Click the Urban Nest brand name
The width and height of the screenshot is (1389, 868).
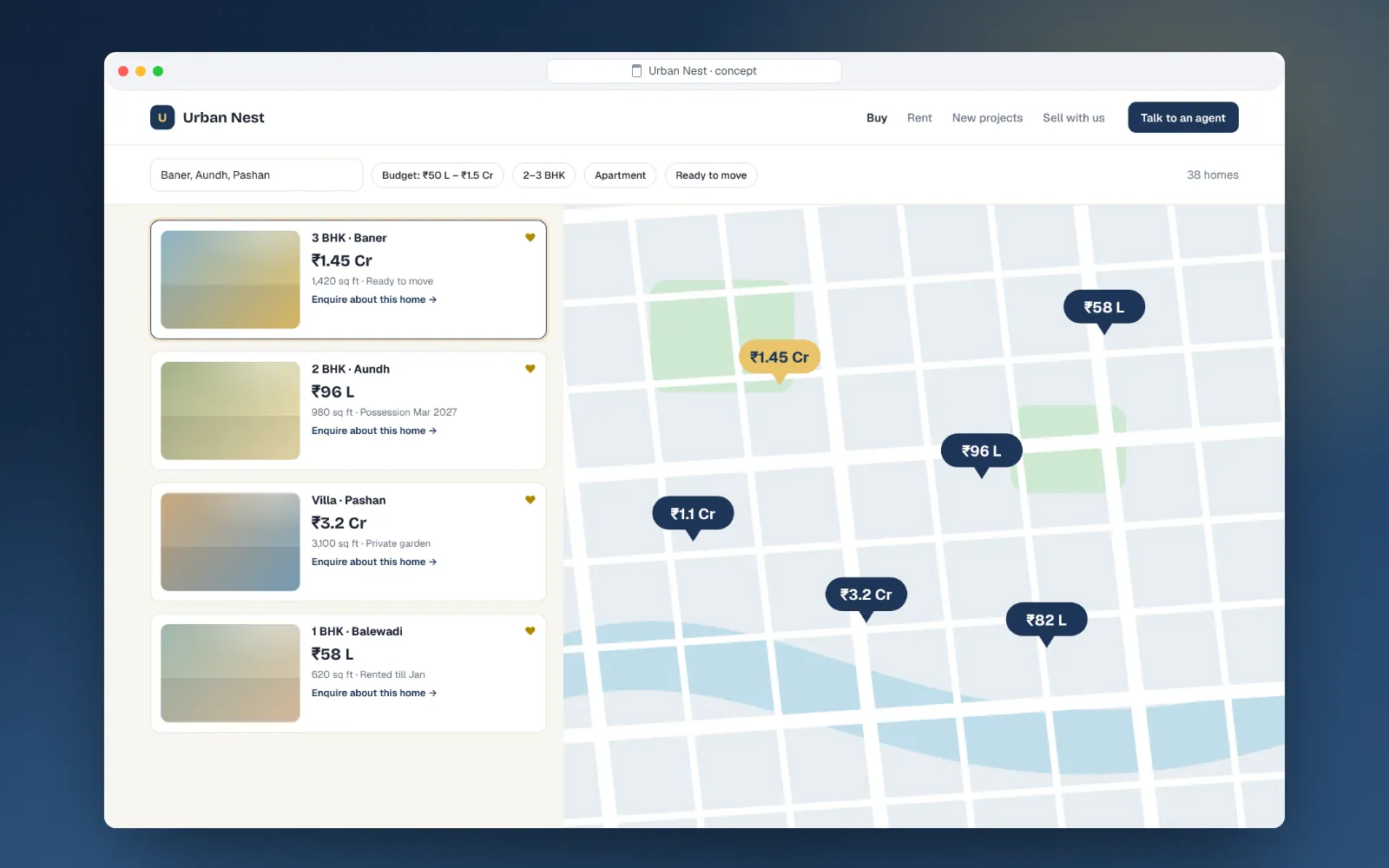pyautogui.click(x=224, y=117)
